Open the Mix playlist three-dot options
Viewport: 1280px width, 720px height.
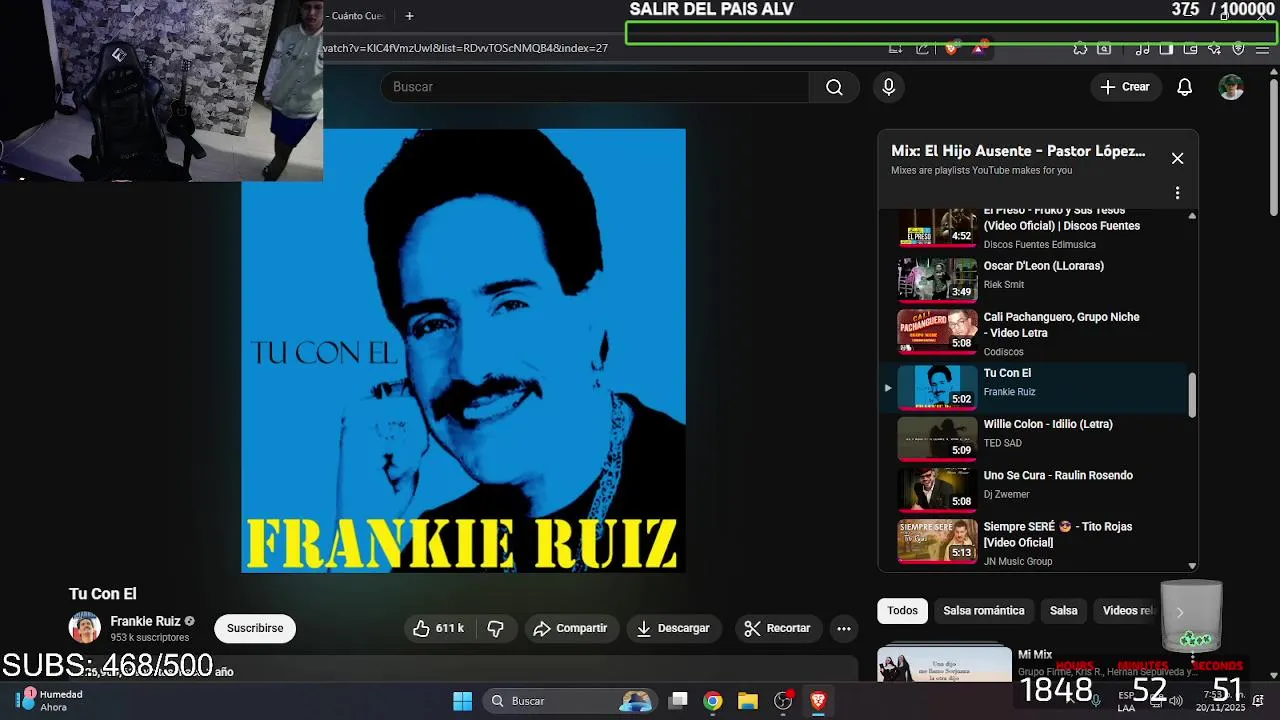1177,193
